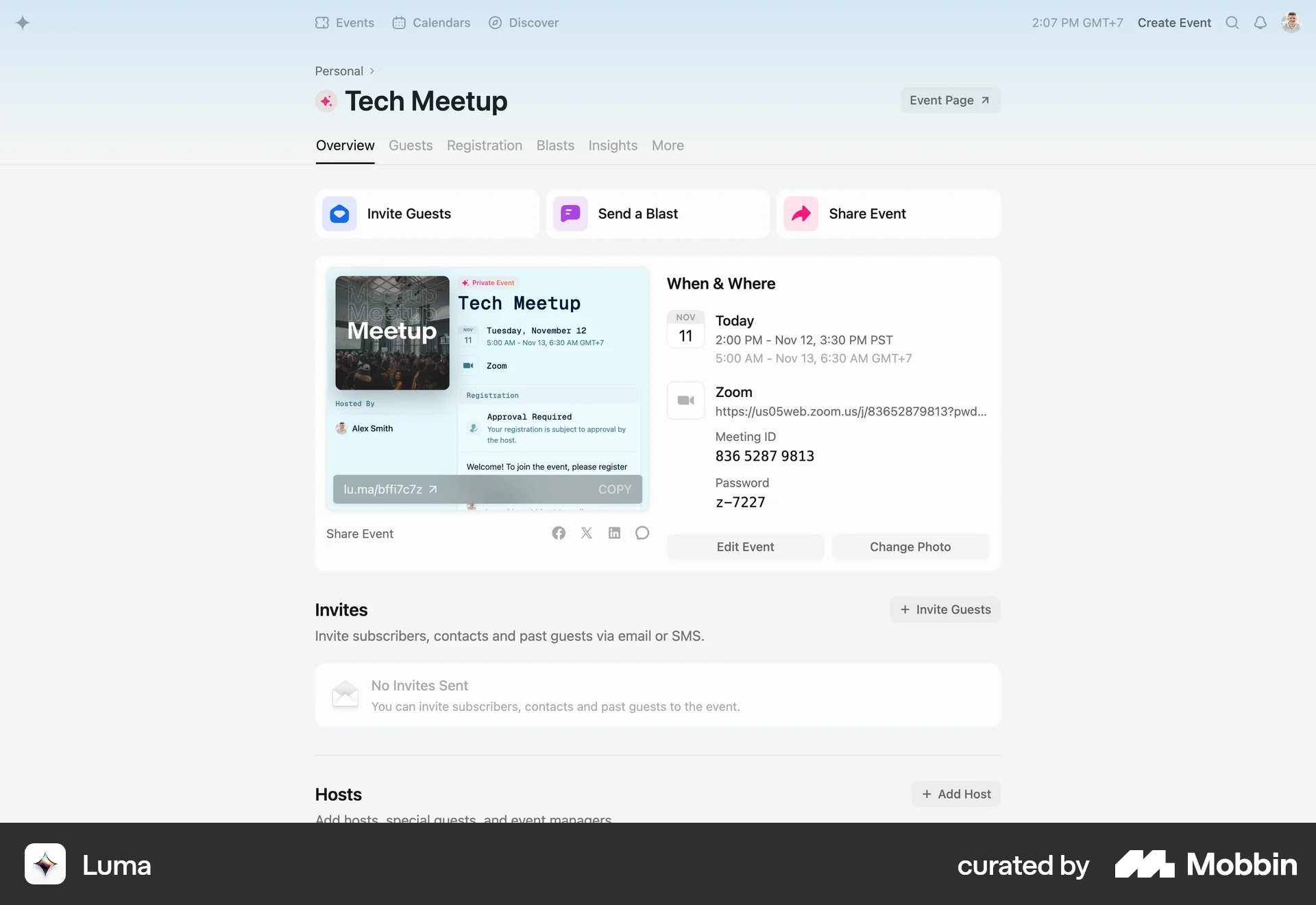This screenshot has width=1316, height=905.
Task: Copy the lu.ma event link
Action: (614, 489)
